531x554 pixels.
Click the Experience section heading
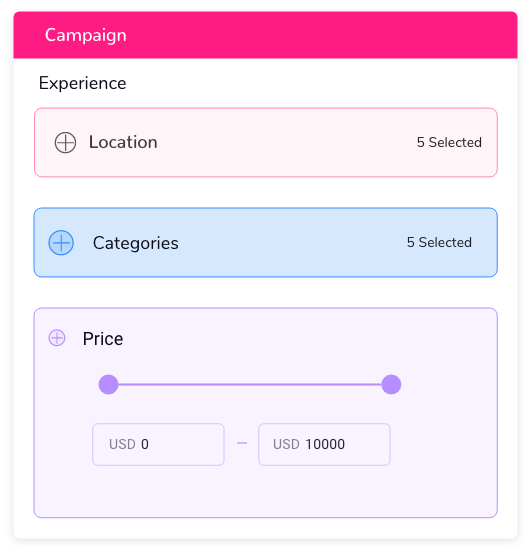coord(82,83)
